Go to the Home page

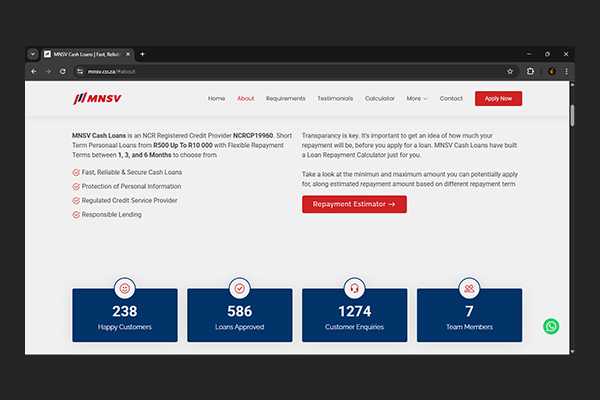pos(217,98)
